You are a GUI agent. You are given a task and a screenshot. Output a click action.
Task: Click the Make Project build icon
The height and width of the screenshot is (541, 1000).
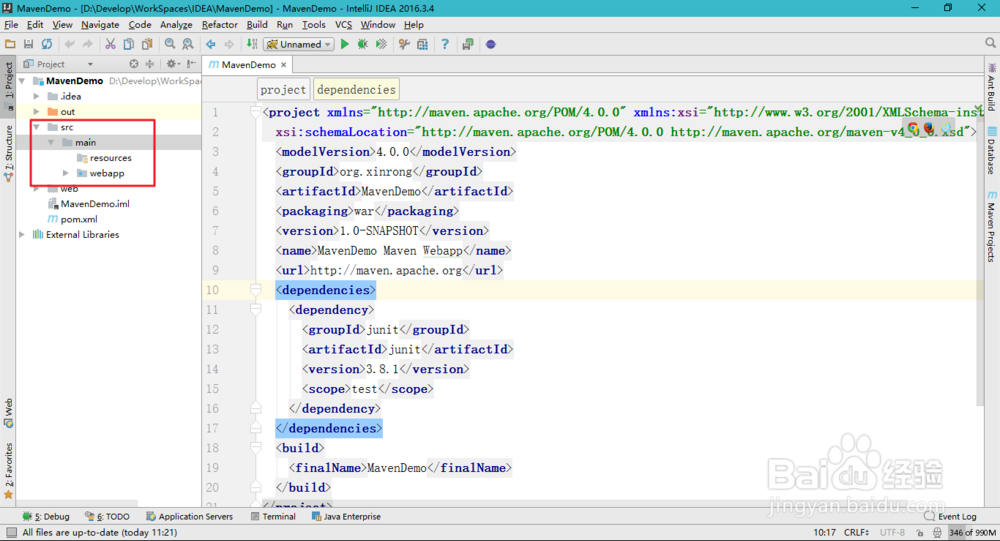click(x=252, y=44)
